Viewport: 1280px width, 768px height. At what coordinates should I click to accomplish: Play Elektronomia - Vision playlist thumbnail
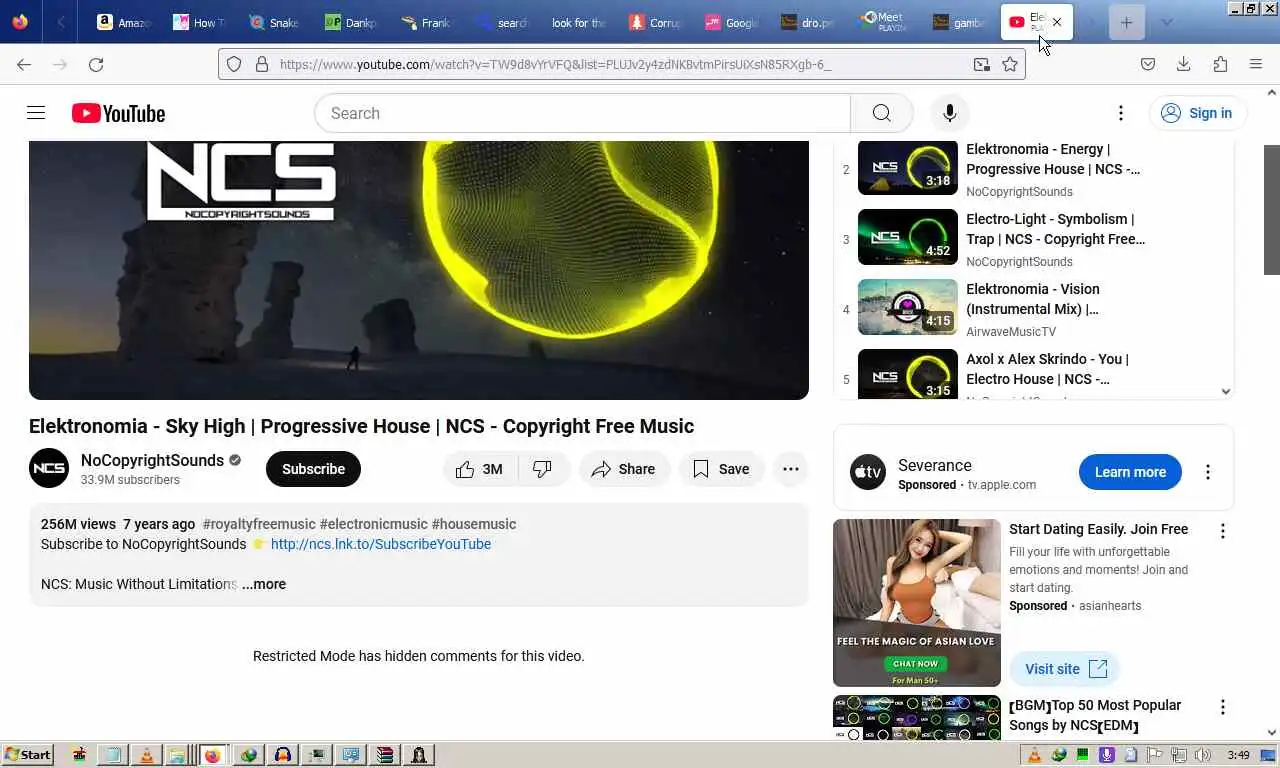(x=908, y=307)
